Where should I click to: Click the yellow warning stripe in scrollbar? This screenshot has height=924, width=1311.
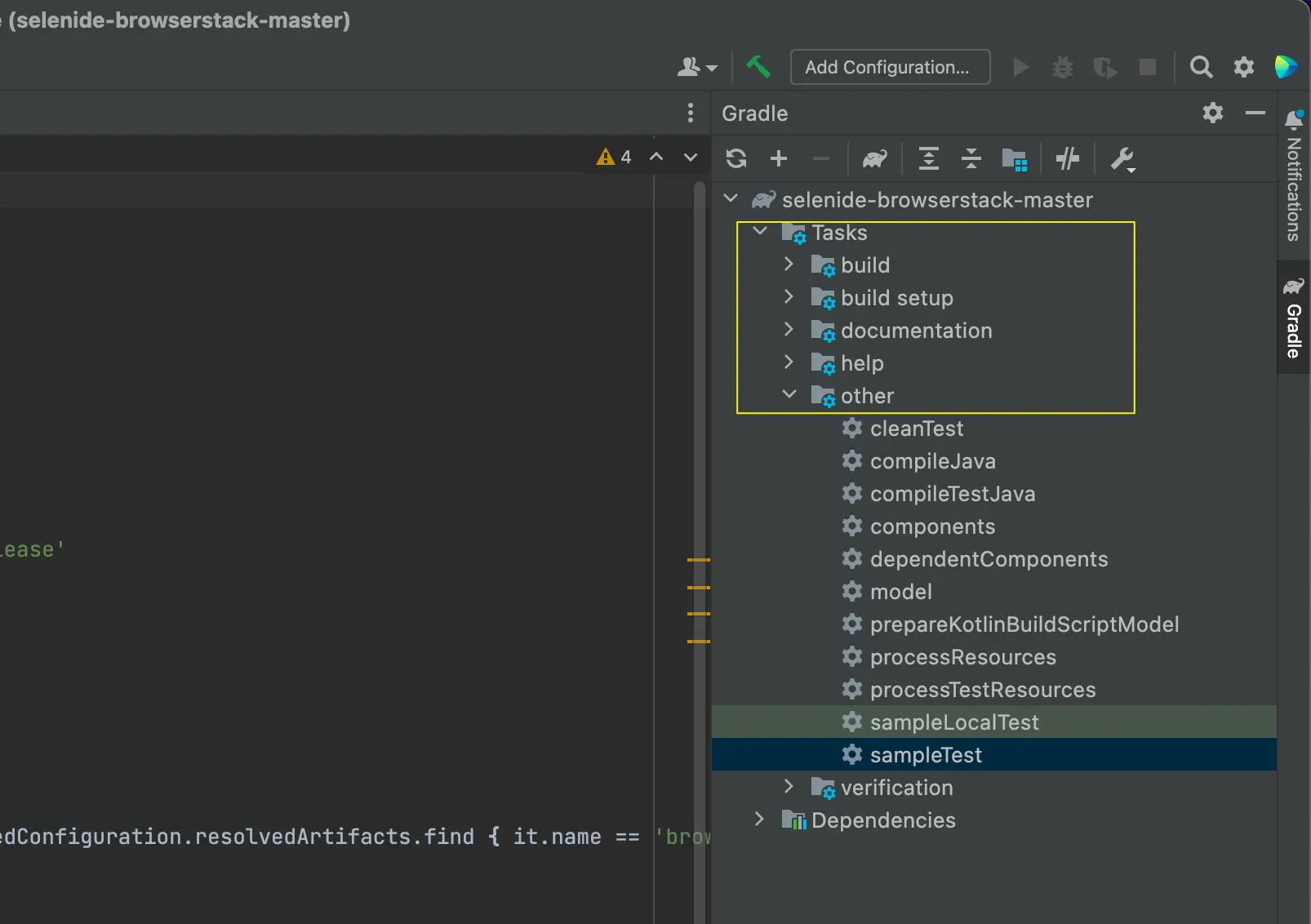[699, 561]
